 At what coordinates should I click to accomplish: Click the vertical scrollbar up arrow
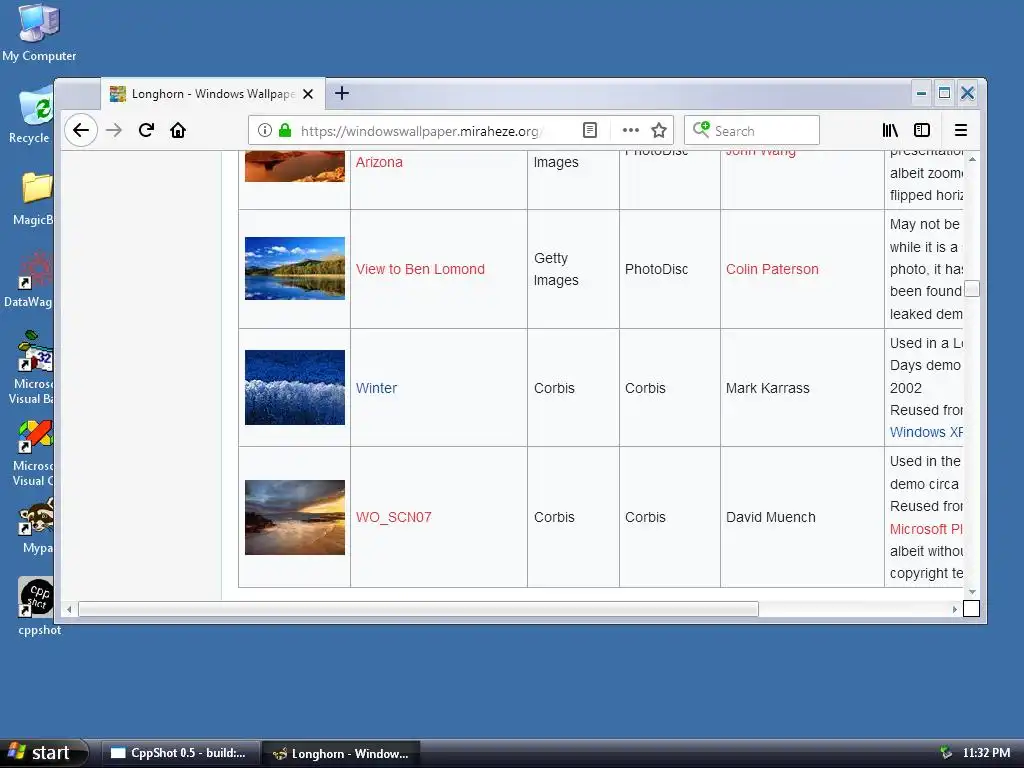(972, 159)
